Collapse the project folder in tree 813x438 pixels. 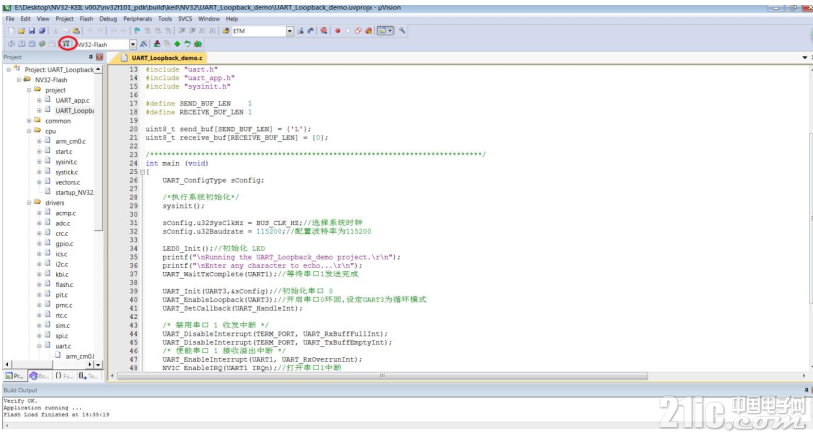coord(29,90)
